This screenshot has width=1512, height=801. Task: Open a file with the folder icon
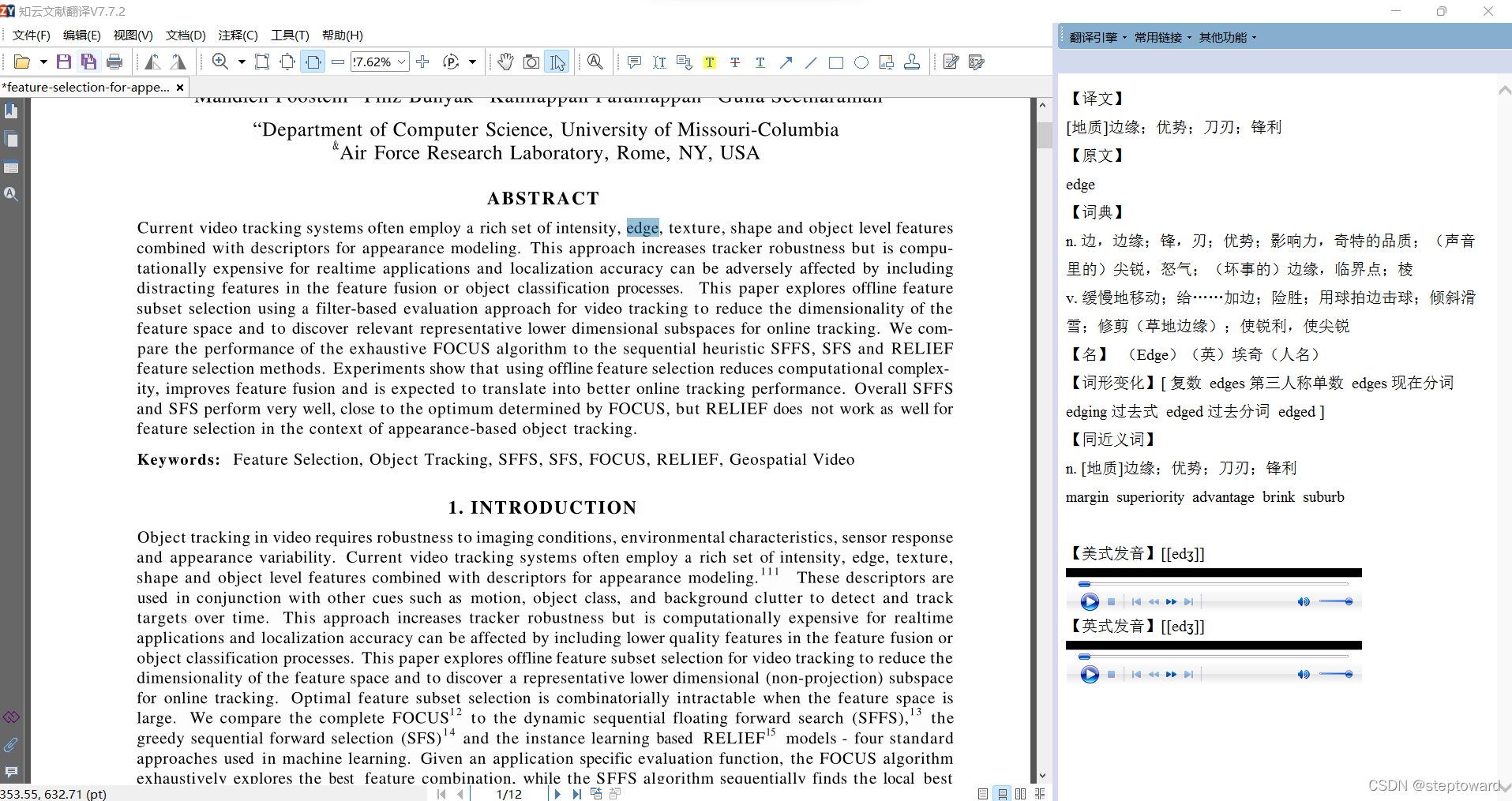pyautogui.click(x=22, y=62)
